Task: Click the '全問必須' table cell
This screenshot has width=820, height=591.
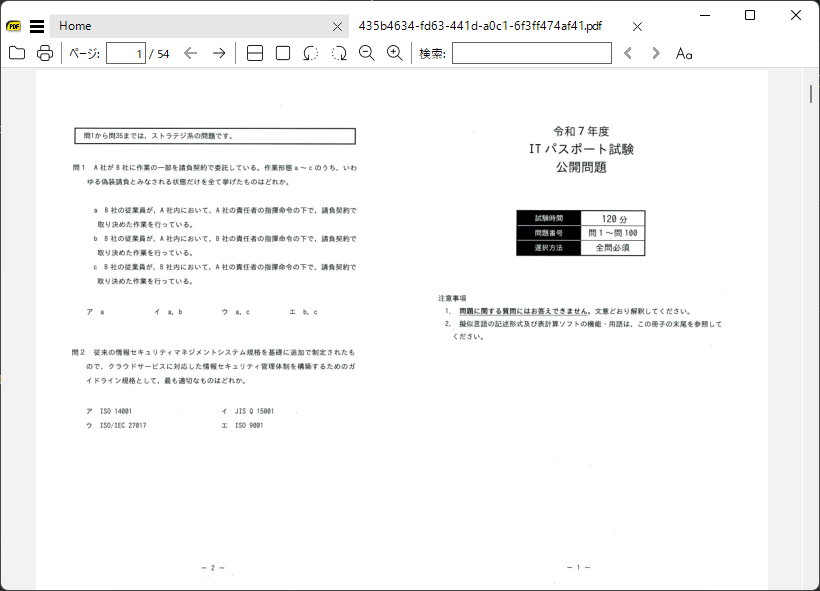Action: click(613, 247)
